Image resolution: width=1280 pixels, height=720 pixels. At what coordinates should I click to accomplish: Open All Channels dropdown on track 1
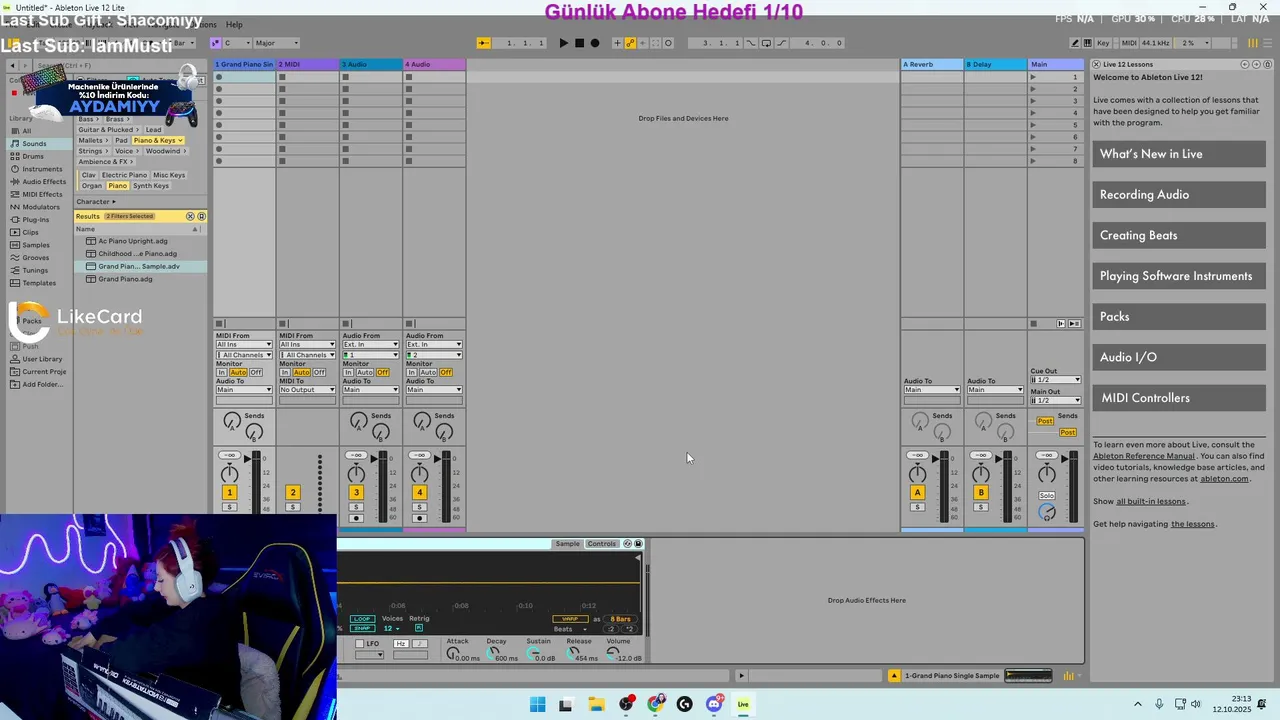pos(244,355)
